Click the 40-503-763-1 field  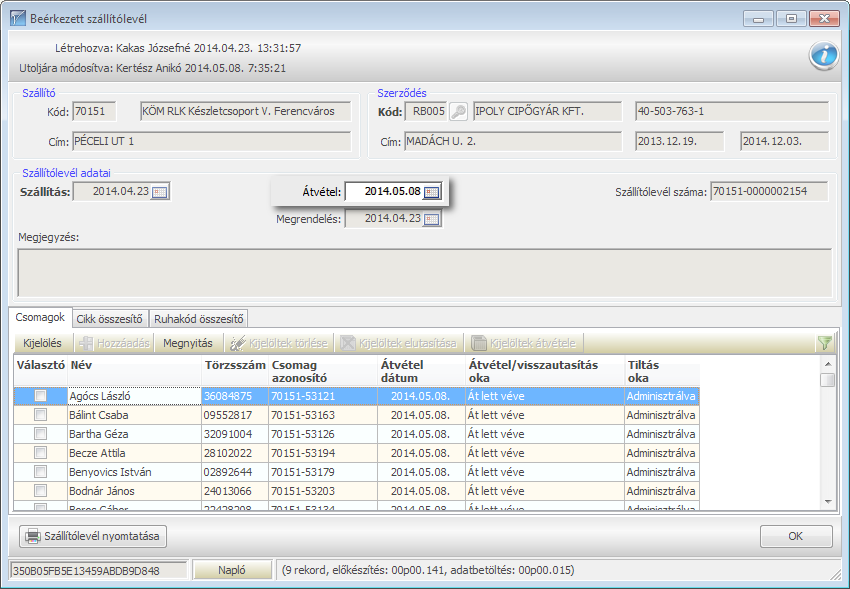[732, 112]
